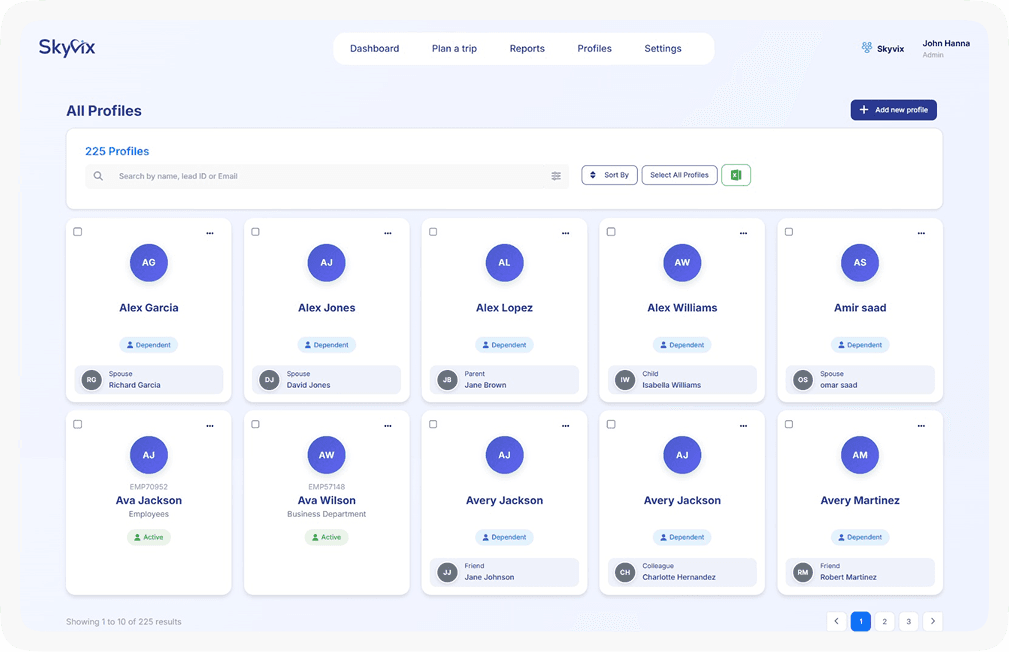Image resolution: width=1009 pixels, height=652 pixels.
Task: Click the Skyvix workspace icon beside John Hanna
Action: [x=864, y=46]
